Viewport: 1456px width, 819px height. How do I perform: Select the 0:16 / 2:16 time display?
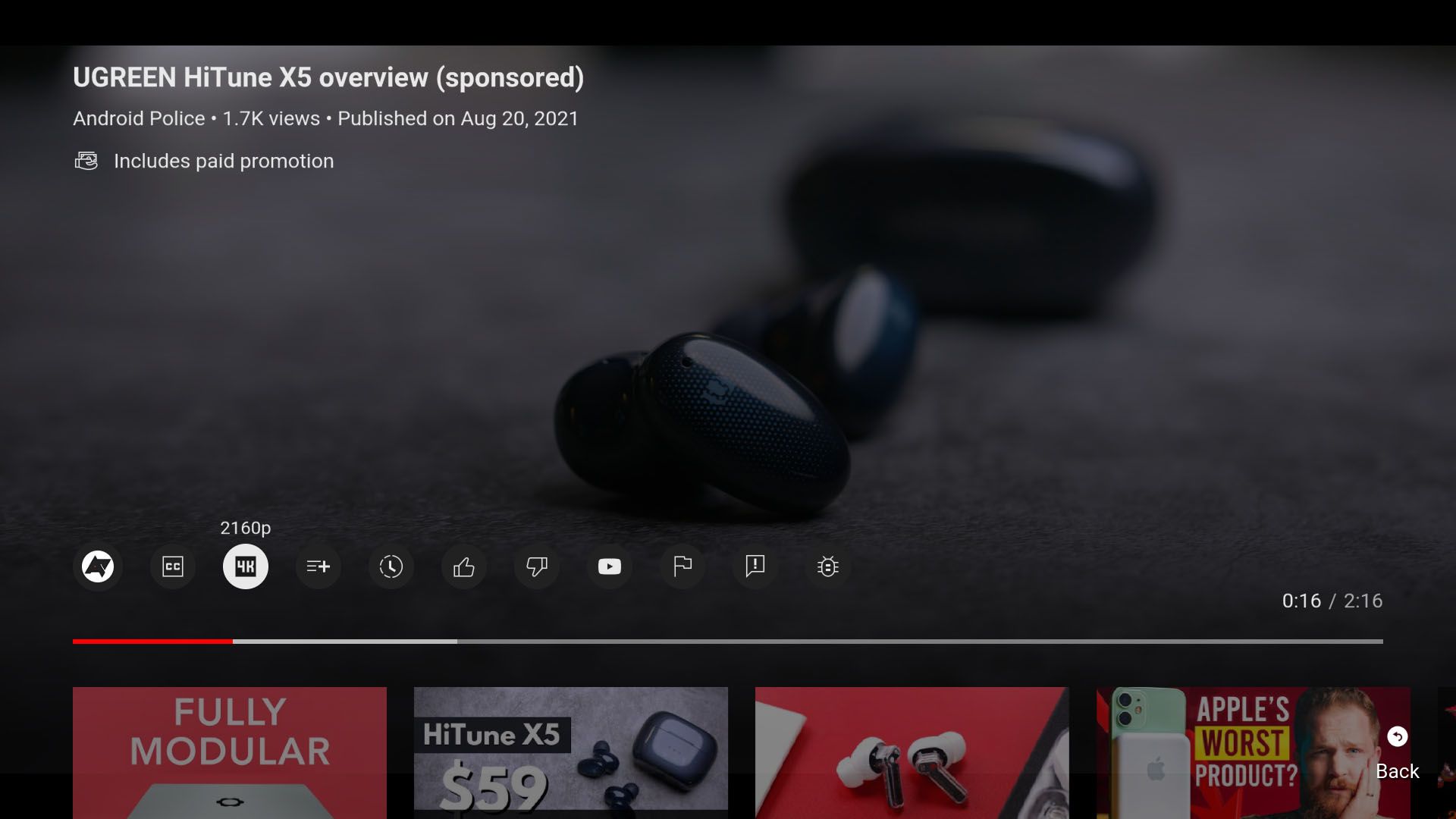(x=1332, y=601)
